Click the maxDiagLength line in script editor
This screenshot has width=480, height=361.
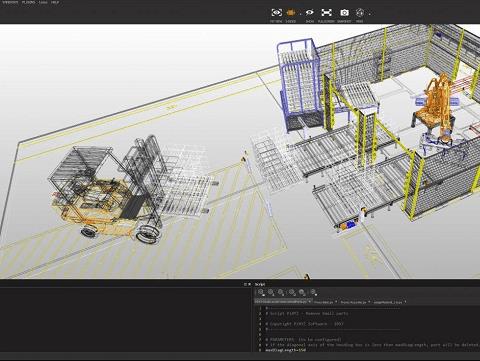tap(286, 350)
